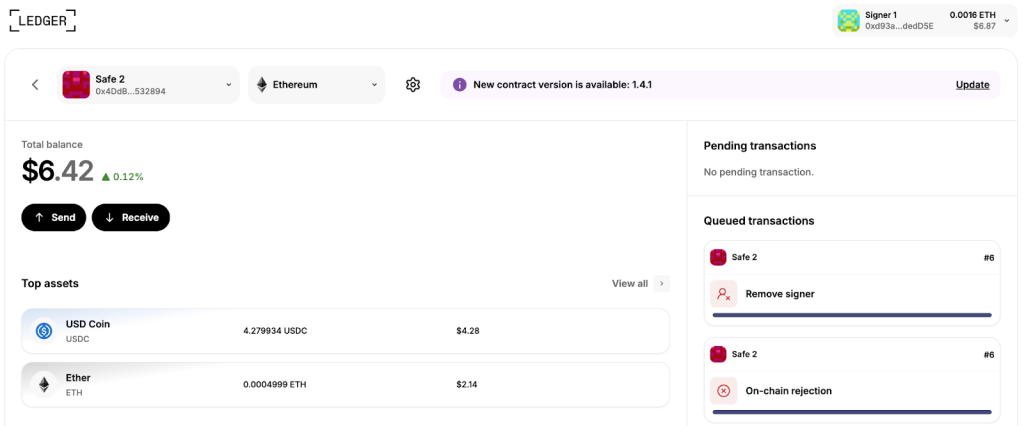
Task: Click the USD Coin token icon
Action: click(44, 331)
